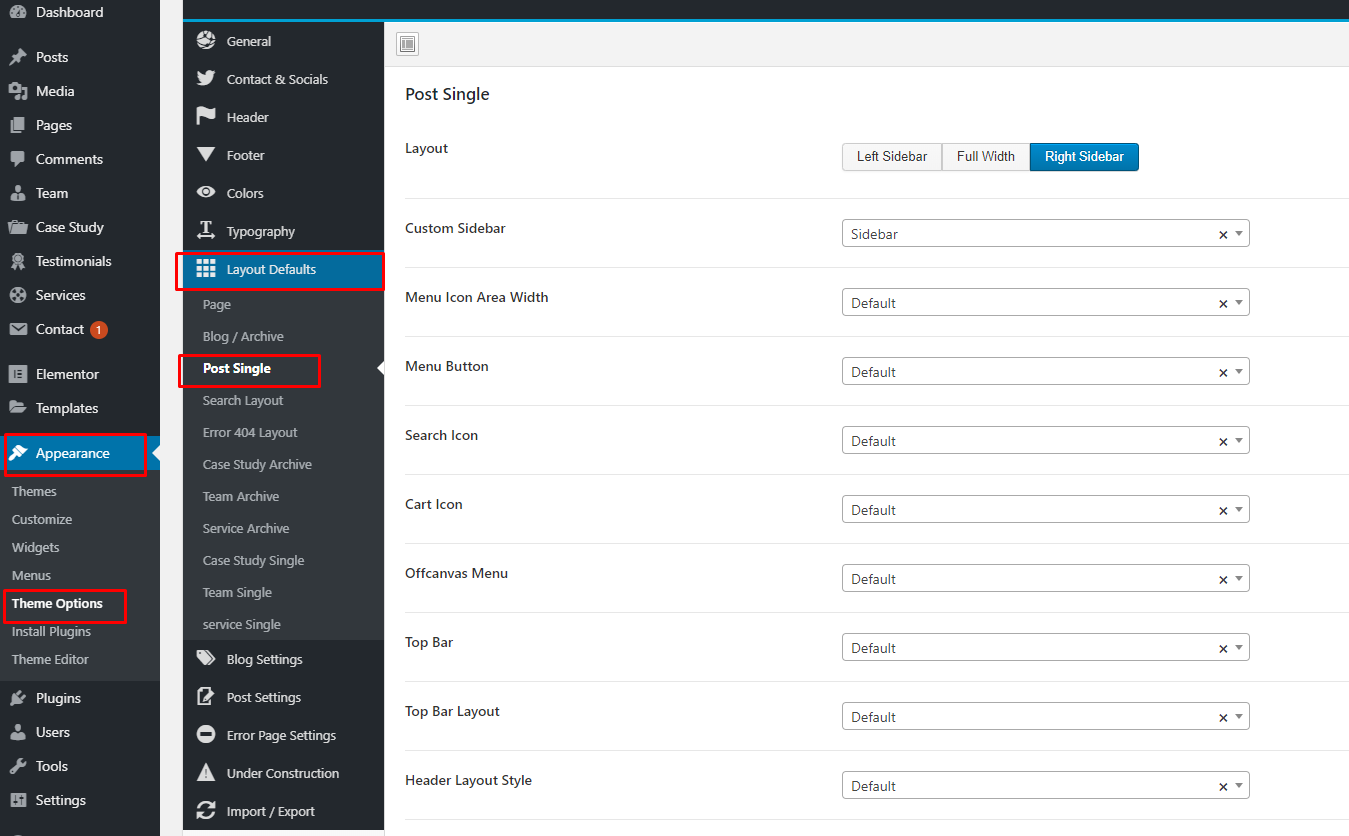Click the Appearance paintbrush icon
This screenshot has width=1349, height=836.
(18, 453)
